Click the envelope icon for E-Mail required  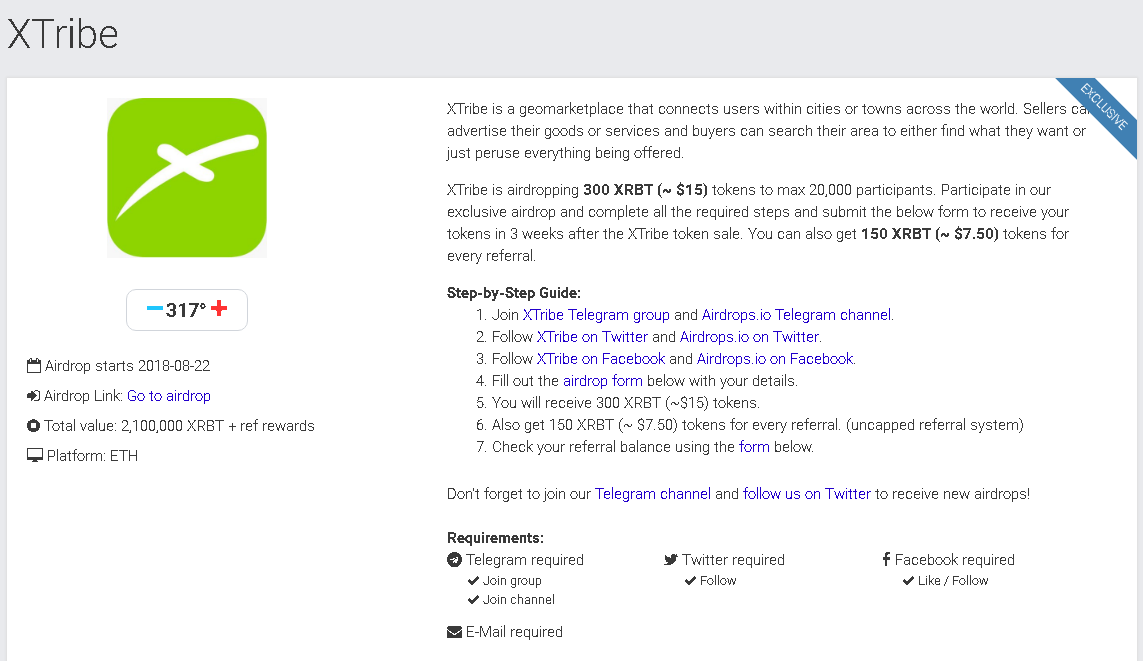(454, 632)
